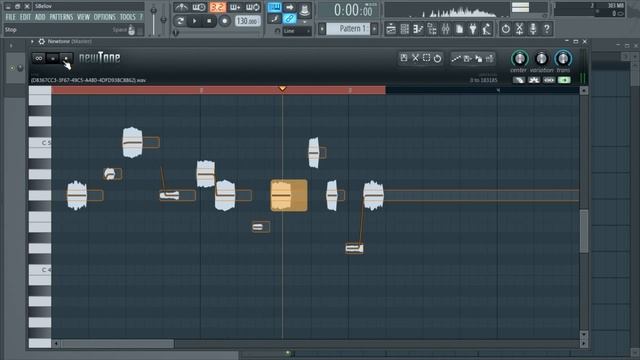
Task: Open the VIEW menu
Action: pyautogui.click(x=83, y=17)
